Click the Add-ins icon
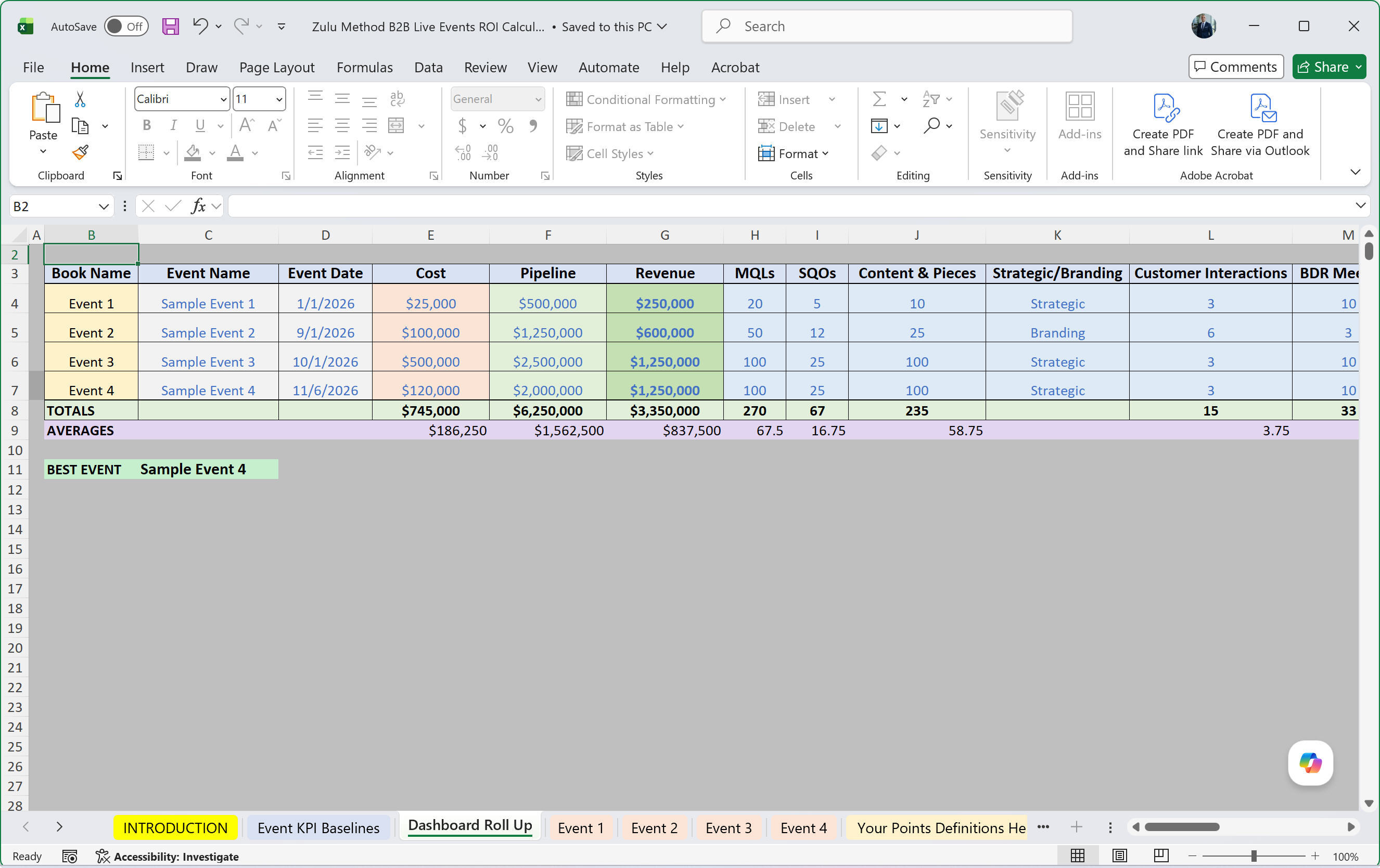Viewport: 1380px width, 868px height. point(1080,106)
